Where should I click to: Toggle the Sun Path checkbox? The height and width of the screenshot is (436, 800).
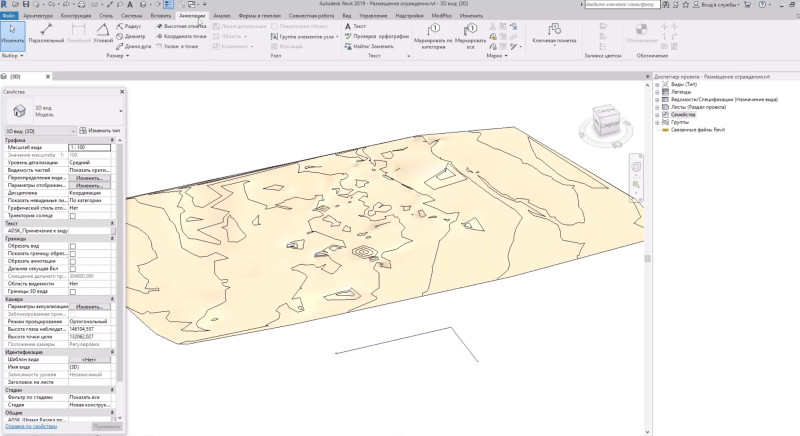pyautogui.click(x=73, y=216)
